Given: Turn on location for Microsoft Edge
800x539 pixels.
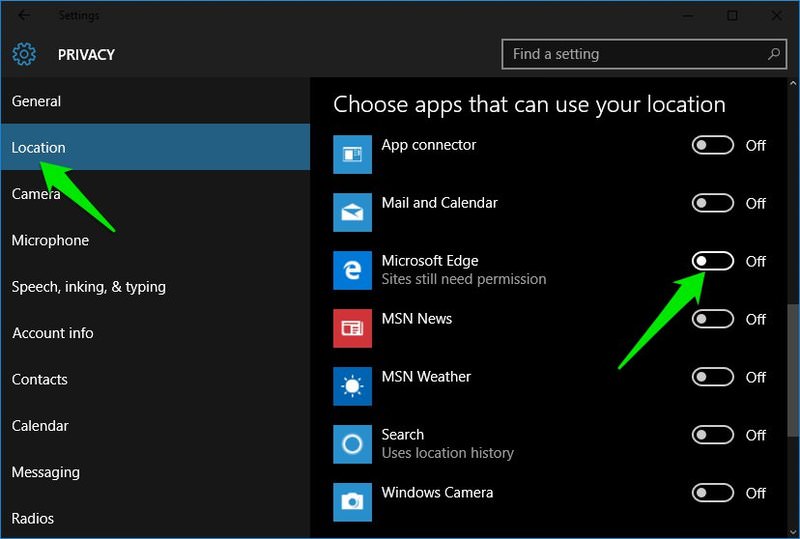Looking at the screenshot, I should 712,261.
